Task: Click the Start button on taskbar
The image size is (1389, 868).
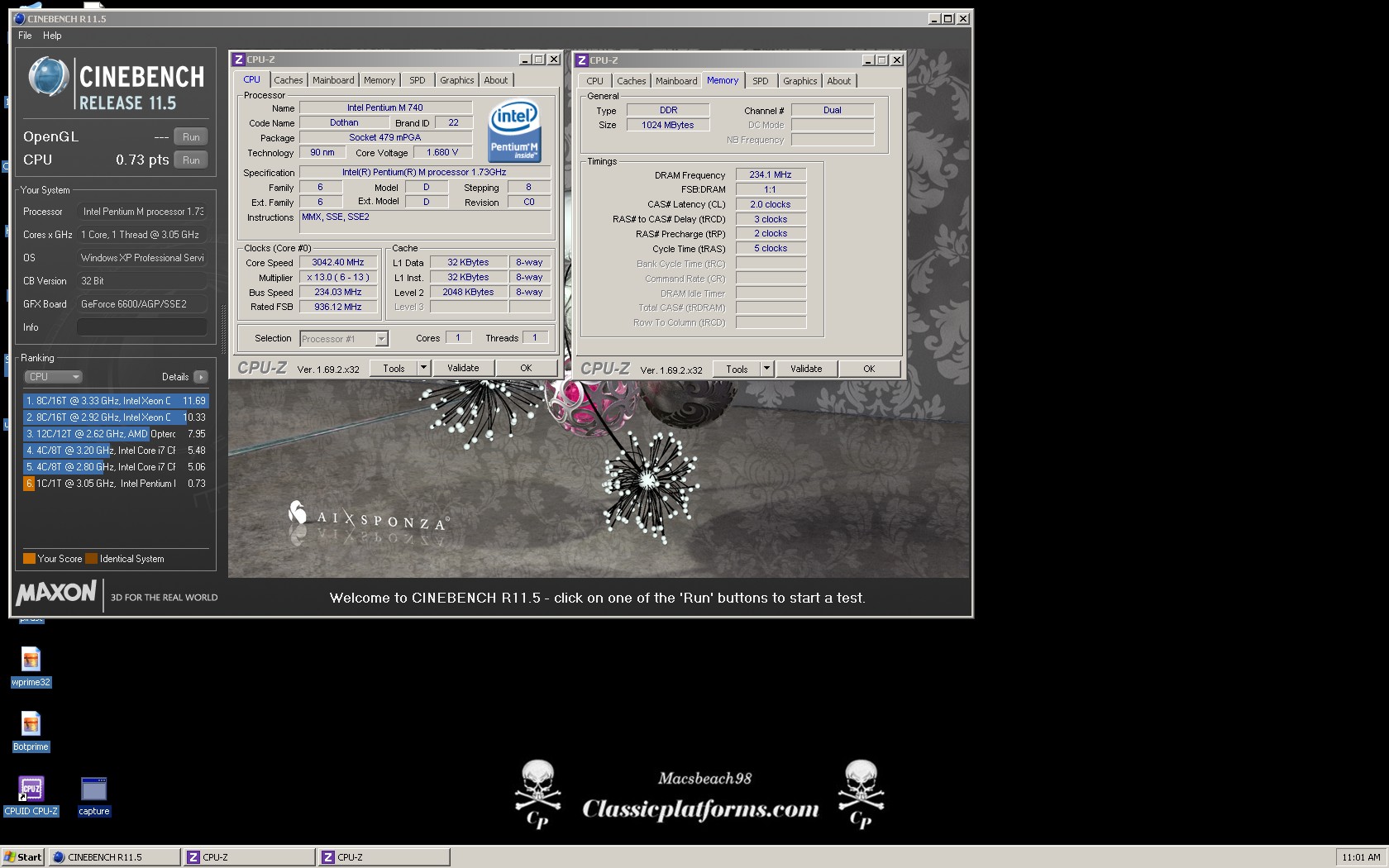Action: tap(23, 857)
